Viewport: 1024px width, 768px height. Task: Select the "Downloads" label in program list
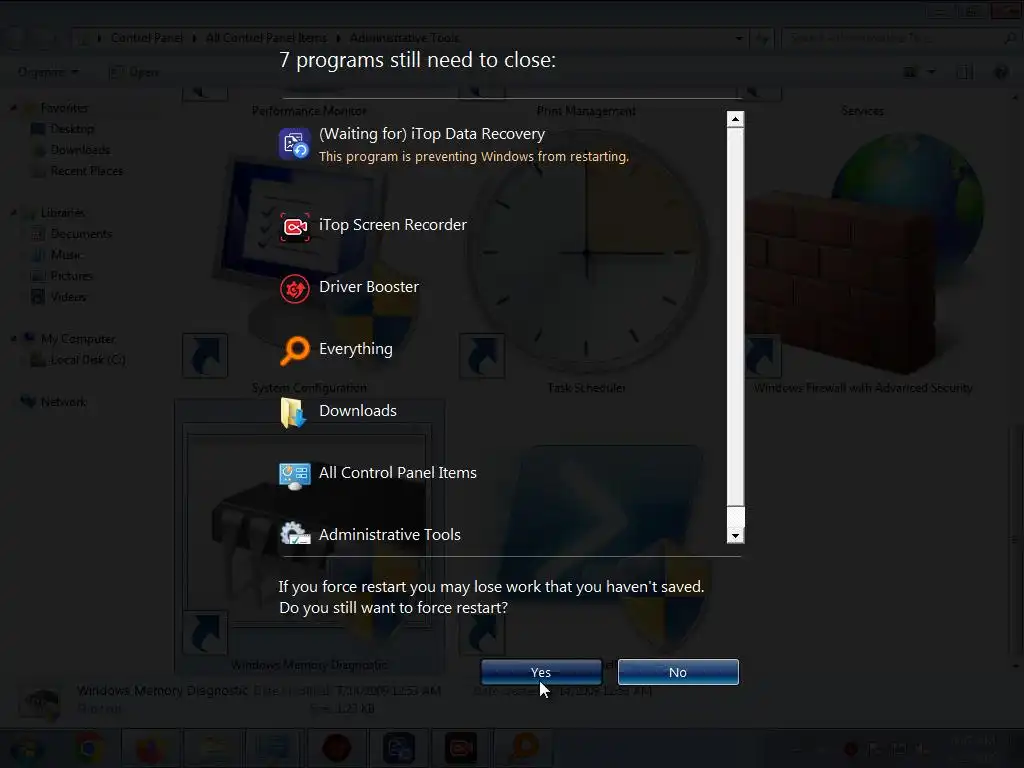[358, 411]
